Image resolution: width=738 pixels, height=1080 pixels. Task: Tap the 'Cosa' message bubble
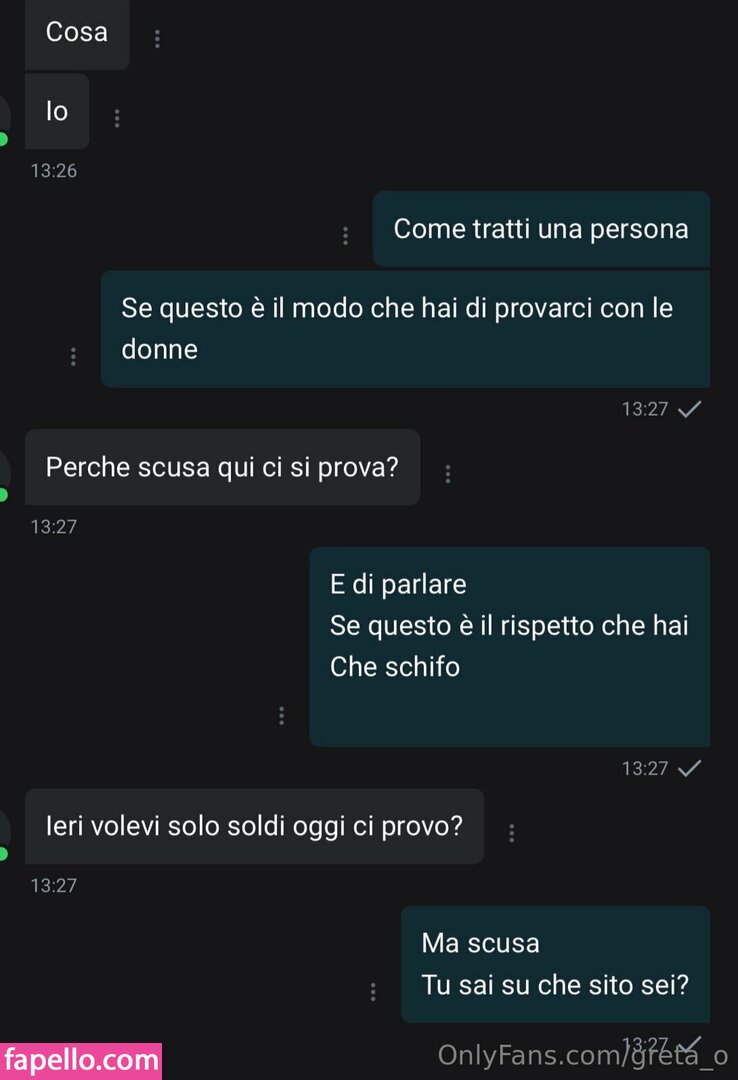pyautogui.click(x=77, y=34)
